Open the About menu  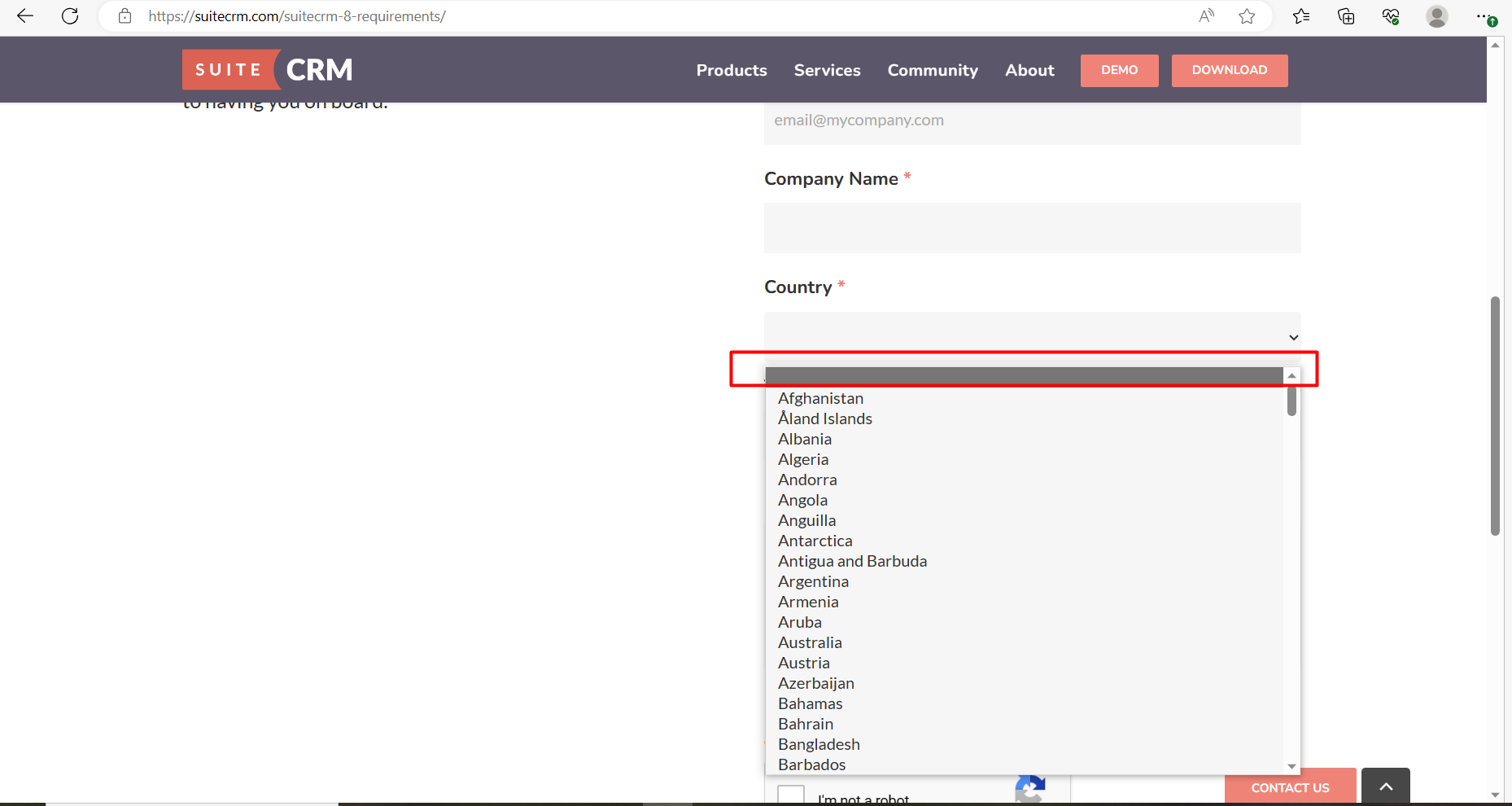point(1029,70)
